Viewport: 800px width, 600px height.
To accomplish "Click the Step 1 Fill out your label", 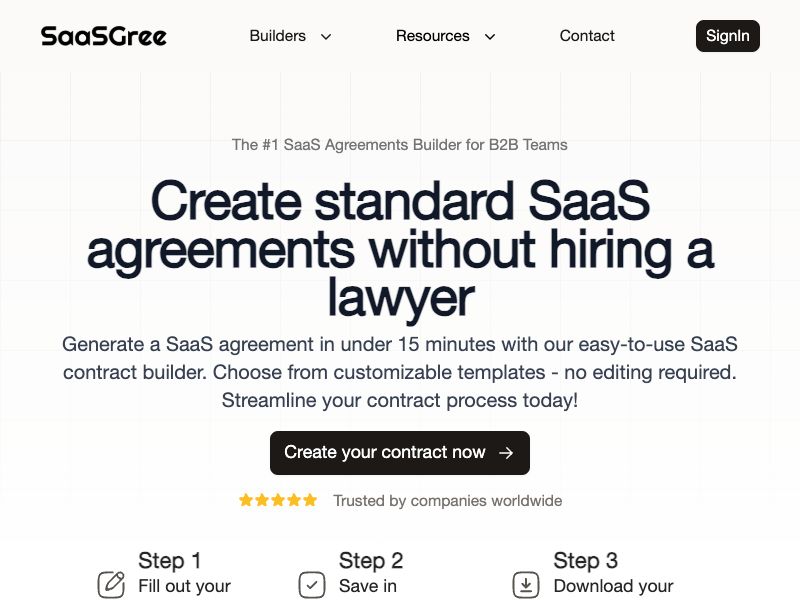I will click(x=185, y=586).
